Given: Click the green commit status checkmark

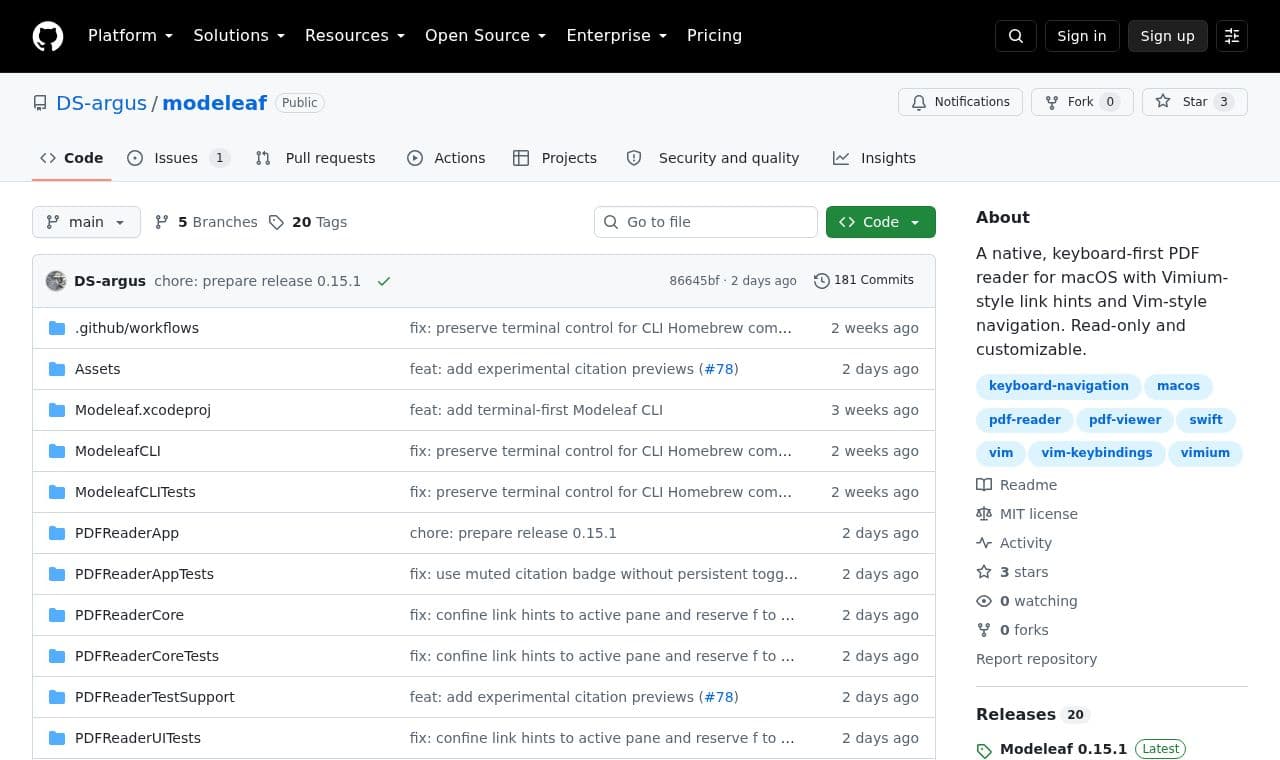Looking at the screenshot, I should pos(384,281).
